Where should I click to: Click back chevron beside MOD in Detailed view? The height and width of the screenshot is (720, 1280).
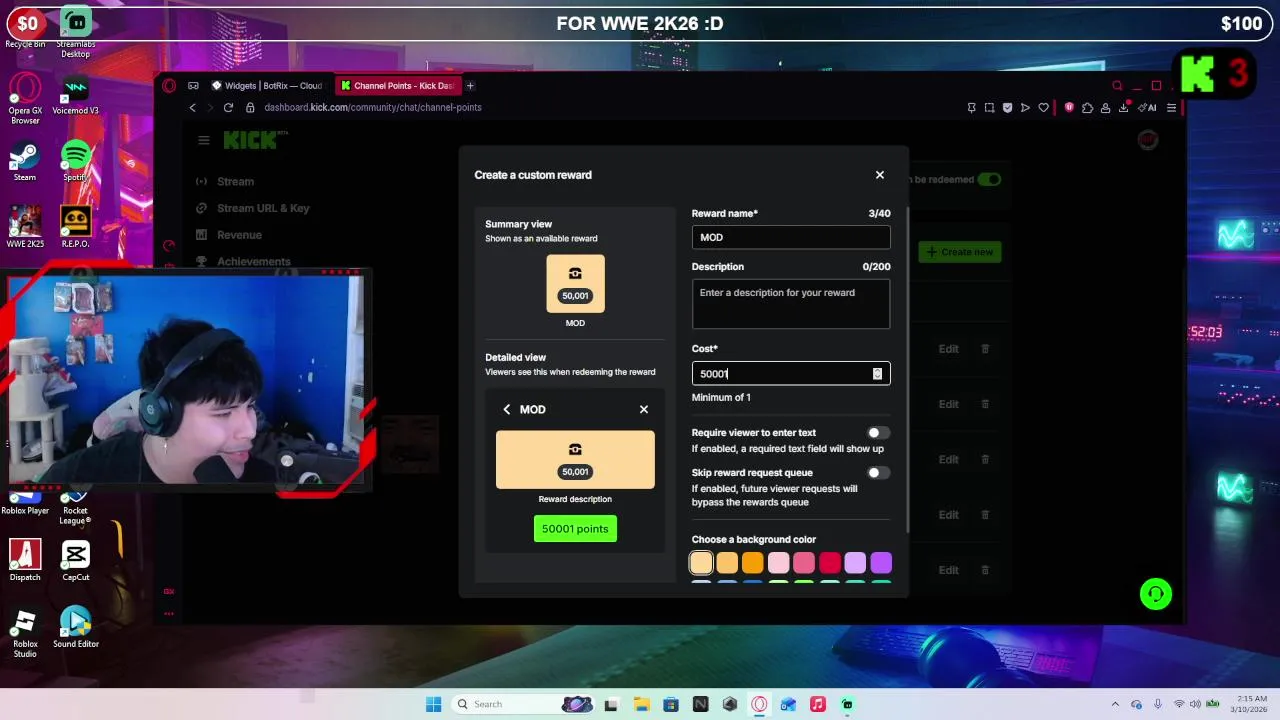coord(507,409)
